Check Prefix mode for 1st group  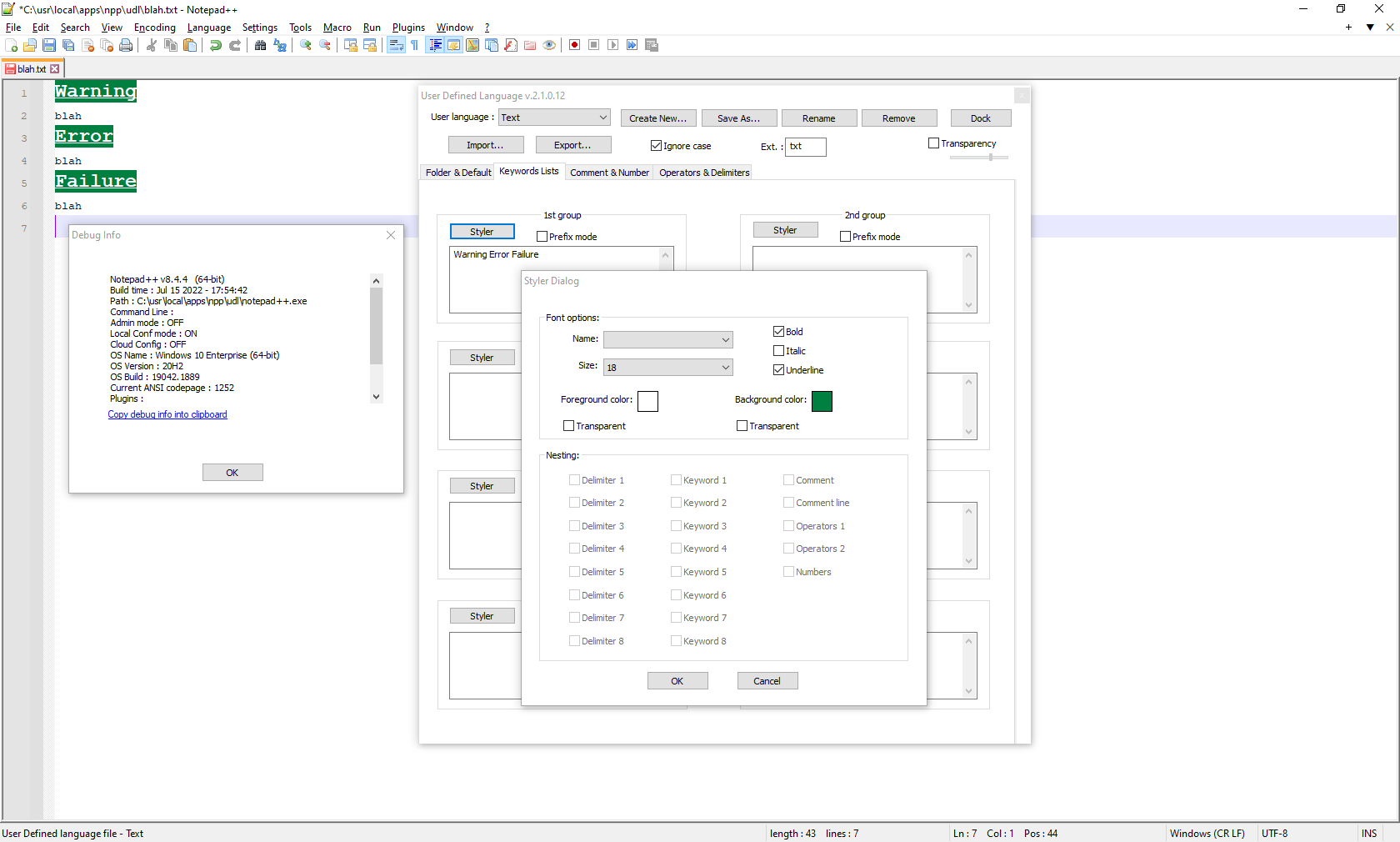click(x=542, y=237)
